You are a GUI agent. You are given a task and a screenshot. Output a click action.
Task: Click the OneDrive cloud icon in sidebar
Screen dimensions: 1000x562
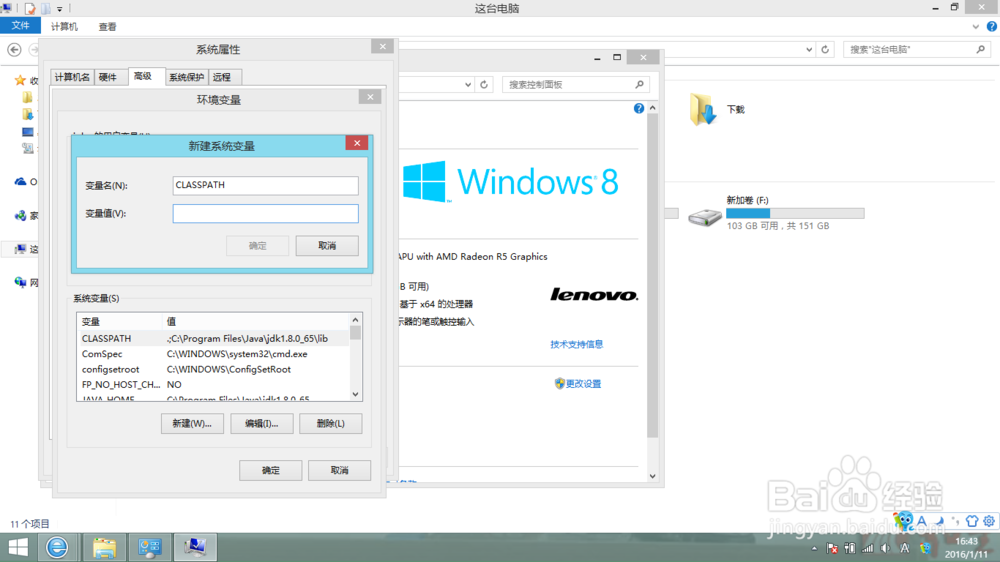pyautogui.click(x=20, y=182)
